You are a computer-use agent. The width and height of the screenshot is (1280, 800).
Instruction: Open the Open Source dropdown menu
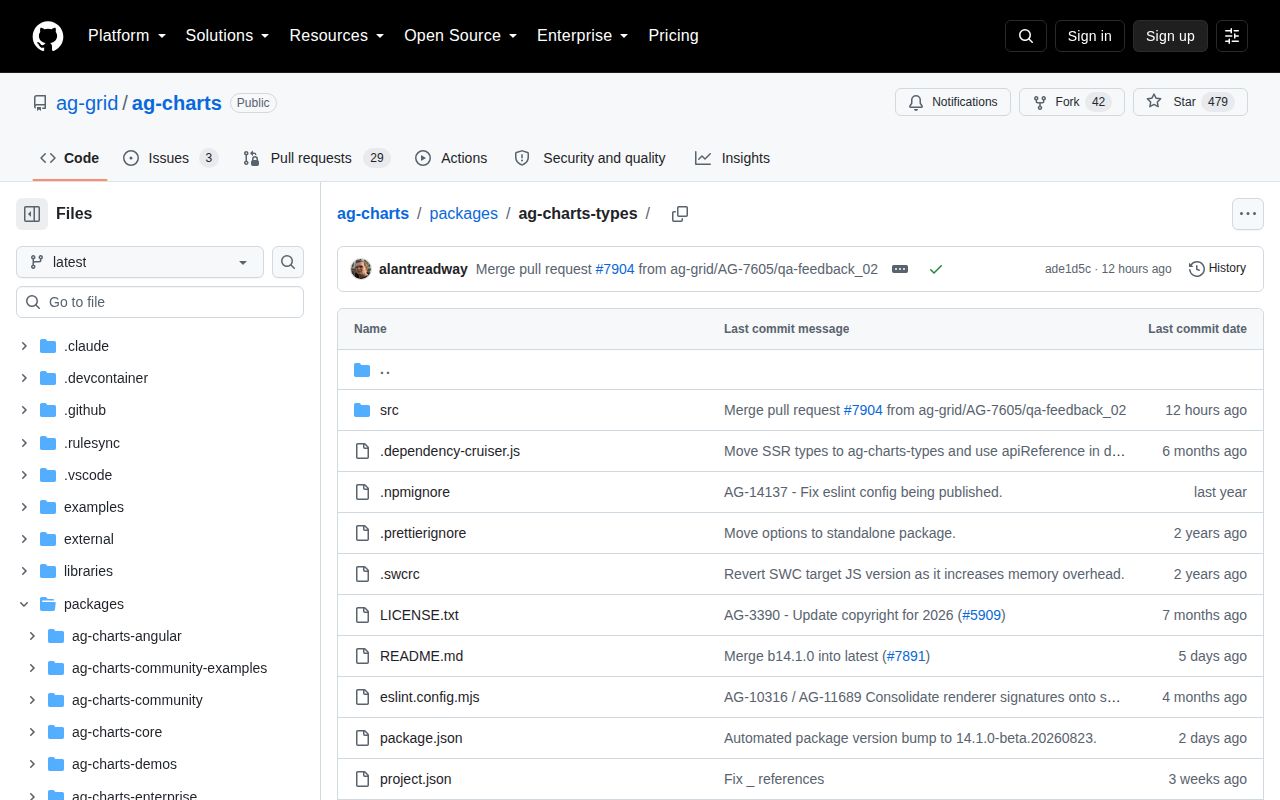click(461, 36)
